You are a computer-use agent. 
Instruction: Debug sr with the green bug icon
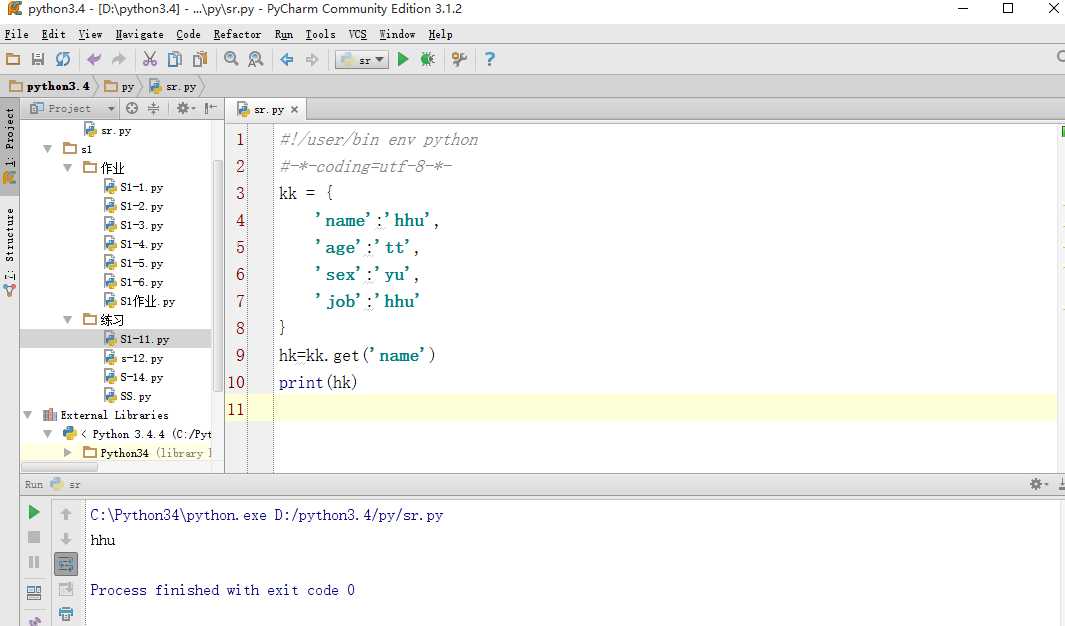click(427, 60)
